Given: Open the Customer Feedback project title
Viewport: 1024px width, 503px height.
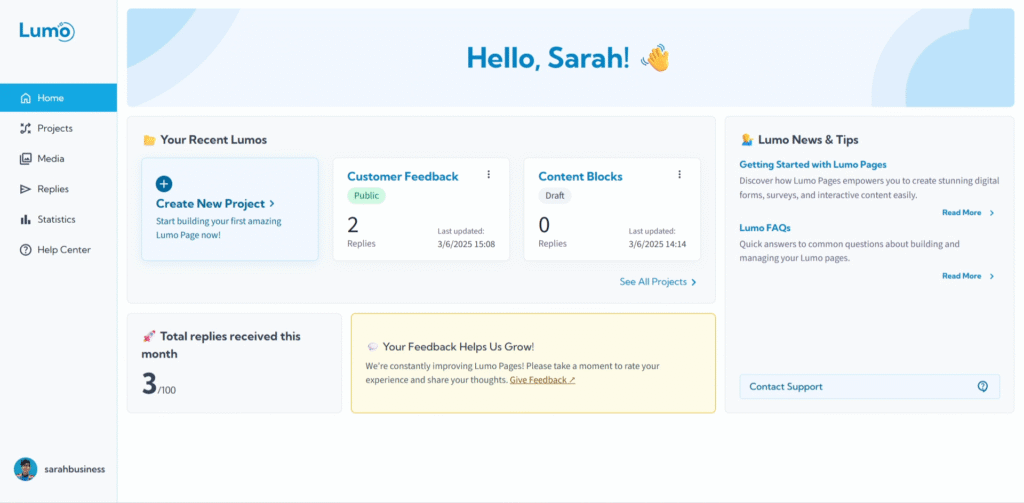Looking at the screenshot, I should 402,176.
